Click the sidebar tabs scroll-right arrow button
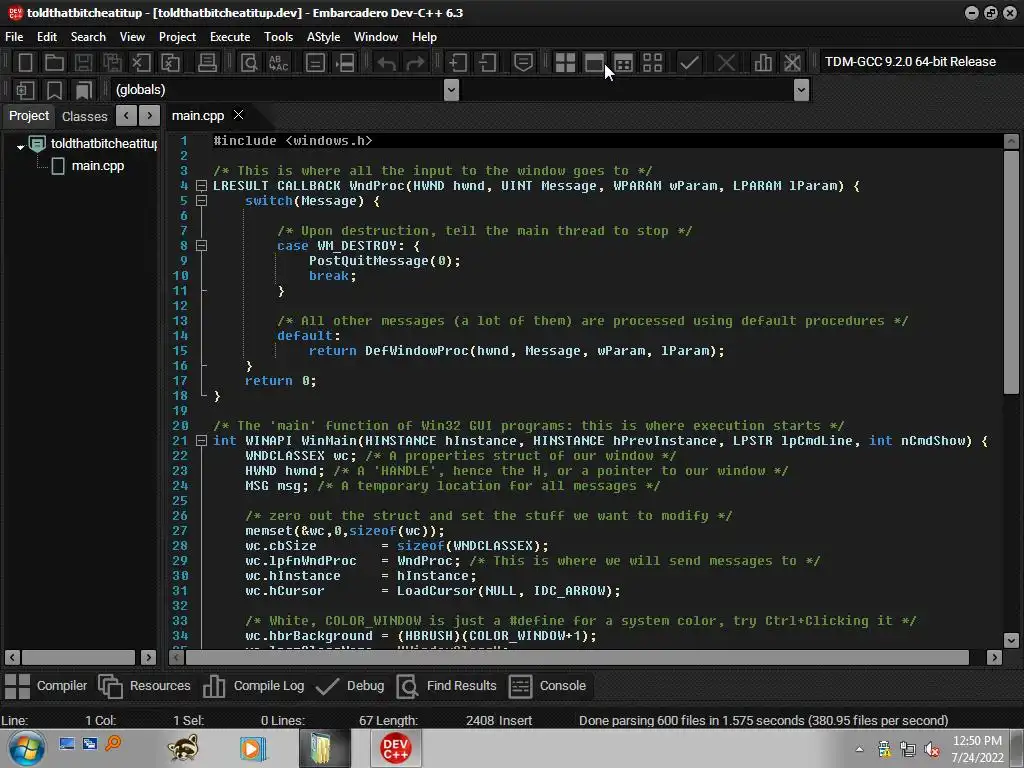Image resolution: width=1024 pixels, height=768 pixels. pos(150,116)
